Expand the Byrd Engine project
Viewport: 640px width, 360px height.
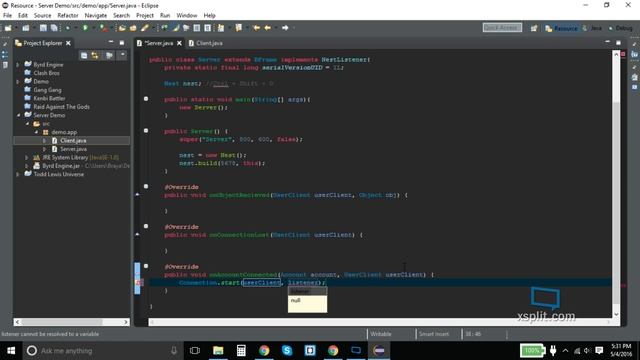tap(18, 64)
